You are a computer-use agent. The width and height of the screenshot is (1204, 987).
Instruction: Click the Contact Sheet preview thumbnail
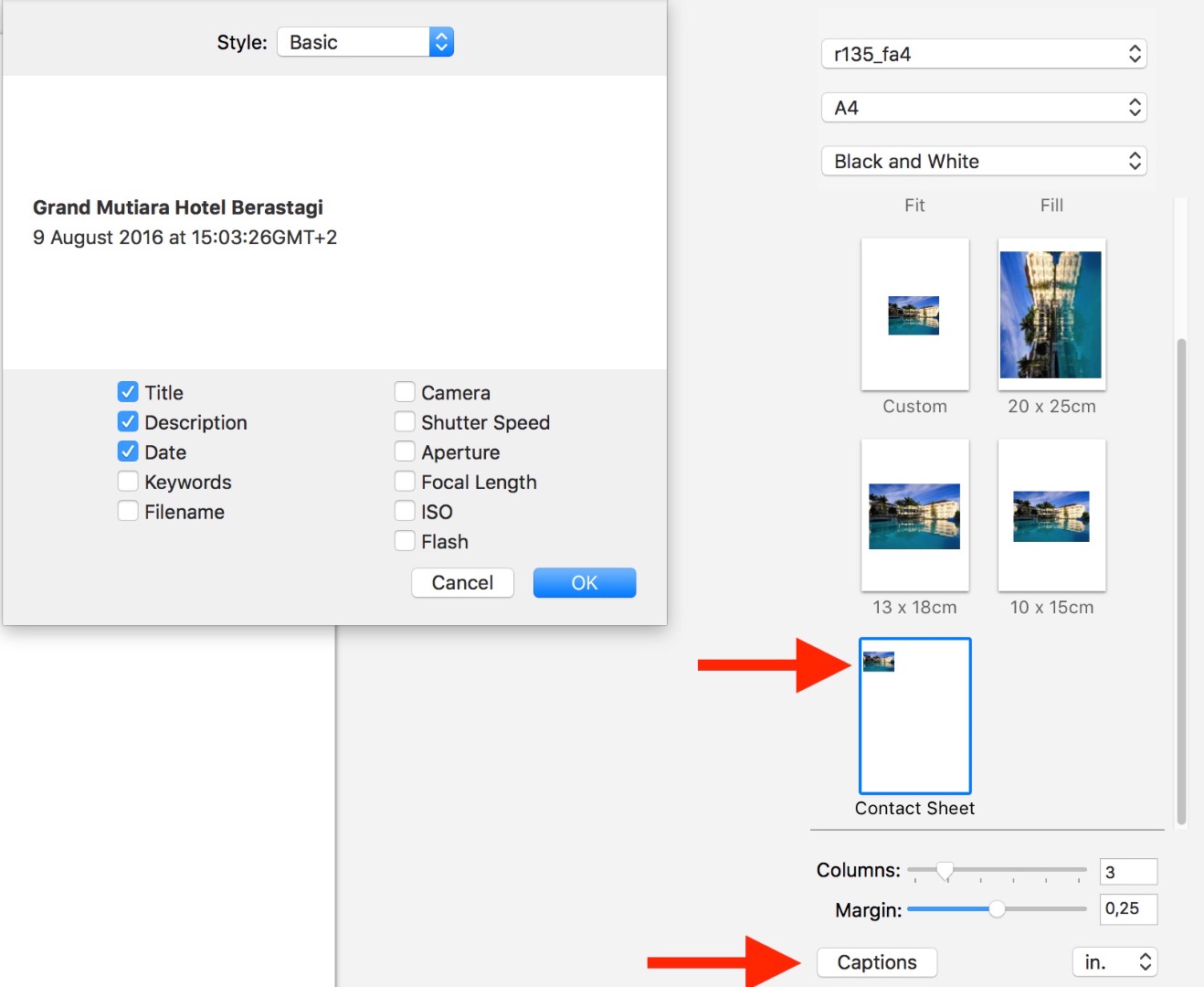coord(914,716)
